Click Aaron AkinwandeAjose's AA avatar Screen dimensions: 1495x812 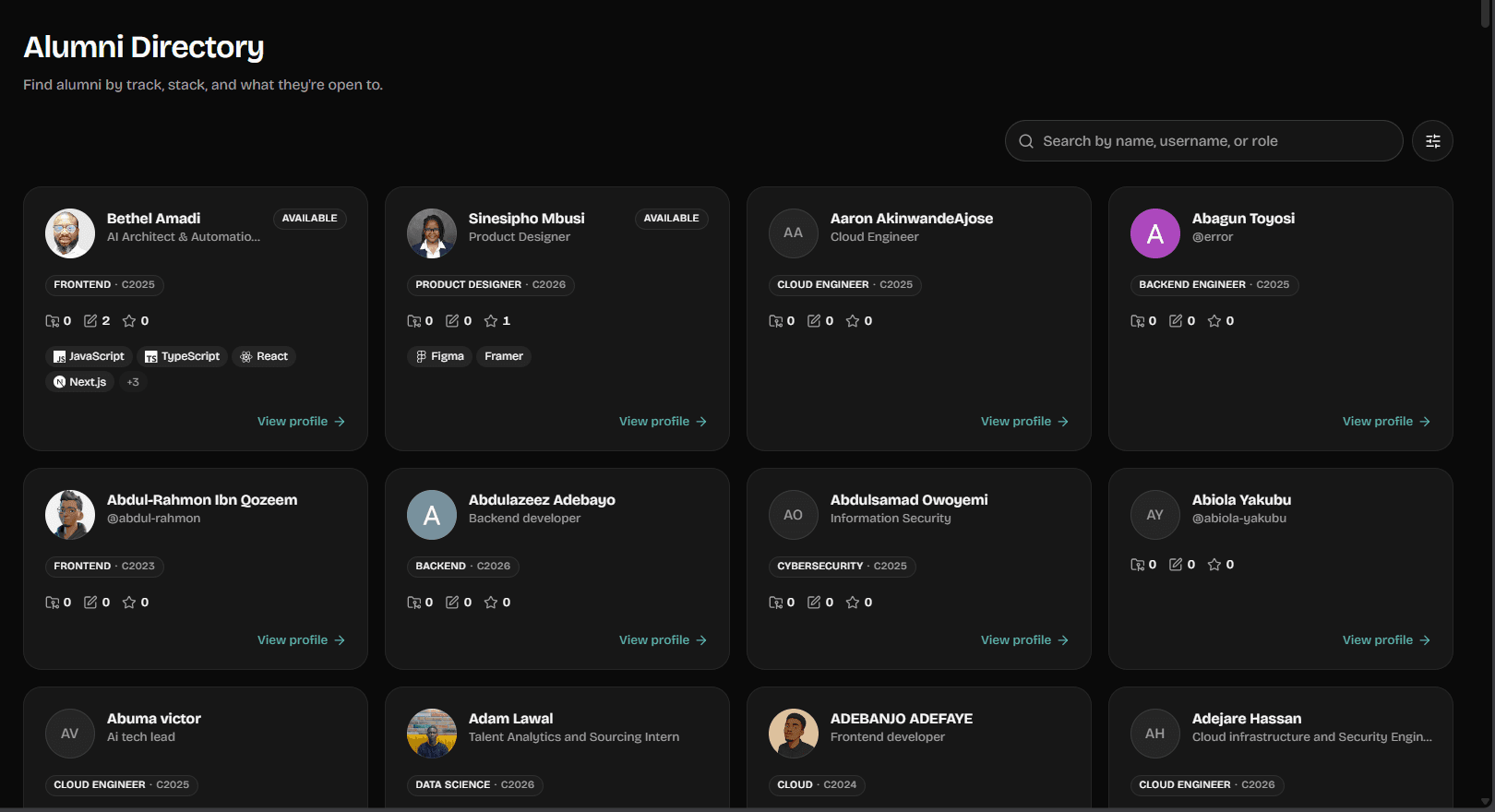click(x=794, y=233)
